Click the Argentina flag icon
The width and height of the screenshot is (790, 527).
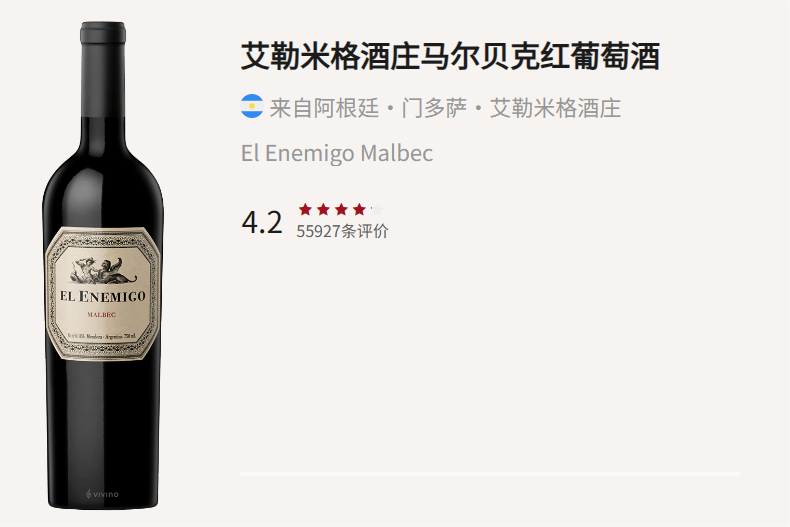click(252, 106)
